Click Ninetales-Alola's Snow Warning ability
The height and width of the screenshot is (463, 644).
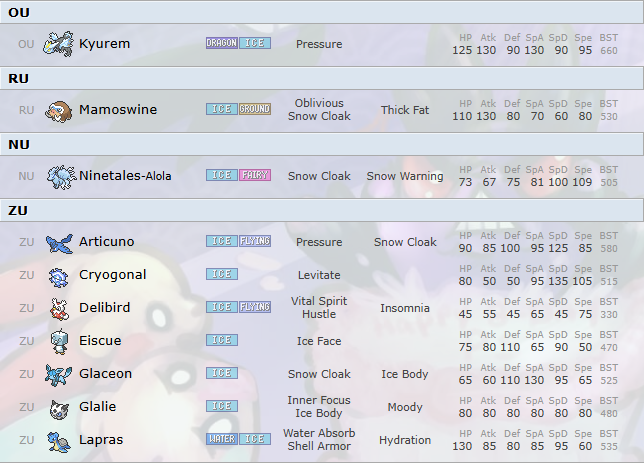(405, 176)
